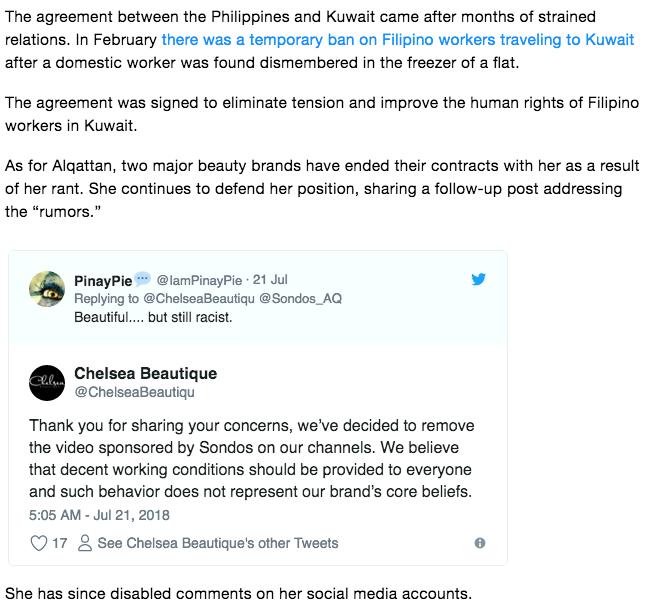Open the @IamPinayPie handle

click(199, 280)
